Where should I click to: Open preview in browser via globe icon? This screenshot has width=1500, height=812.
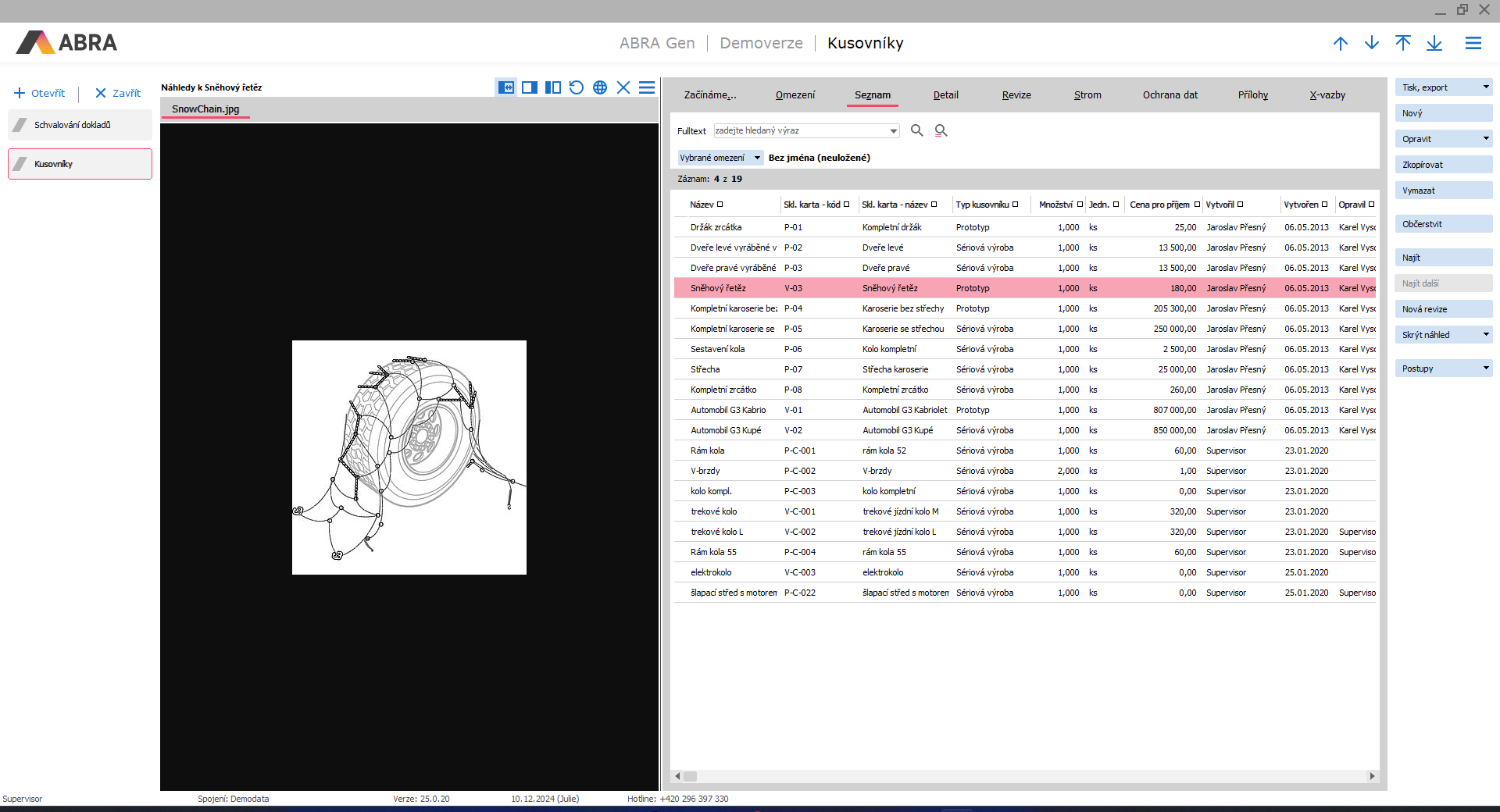coord(600,87)
